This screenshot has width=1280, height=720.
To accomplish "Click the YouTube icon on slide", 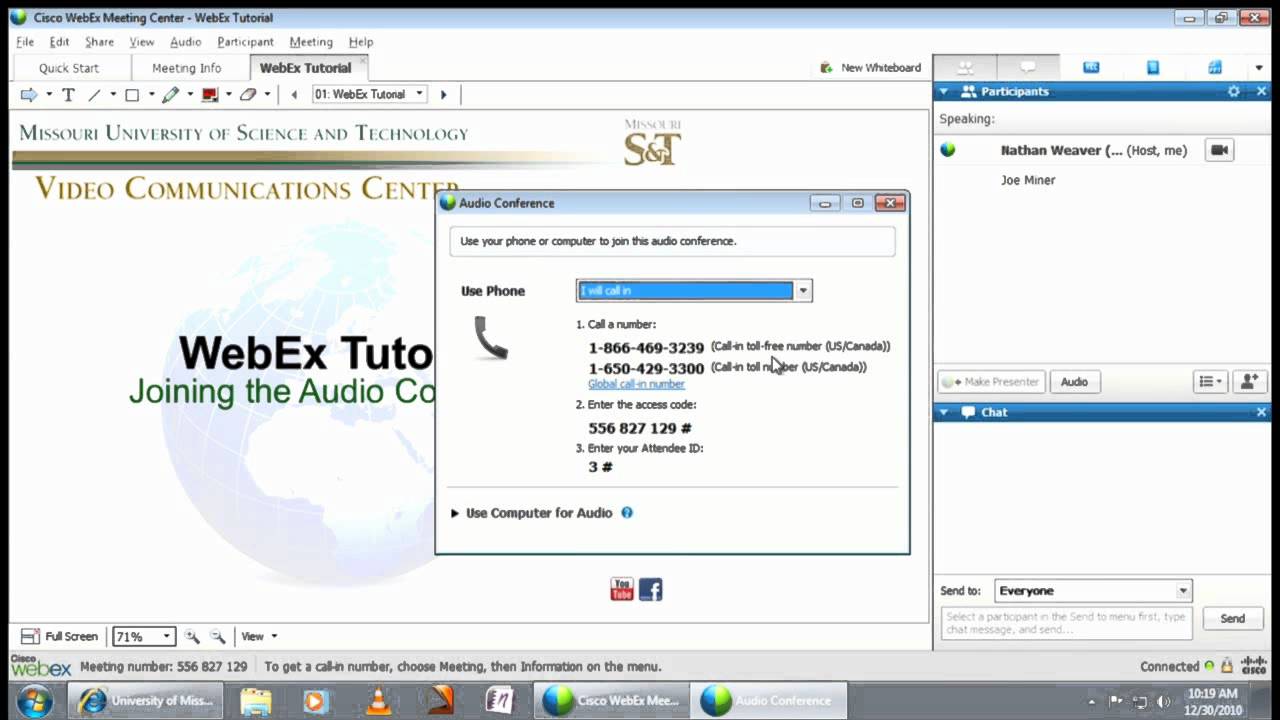I will click(x=622, y=590).
